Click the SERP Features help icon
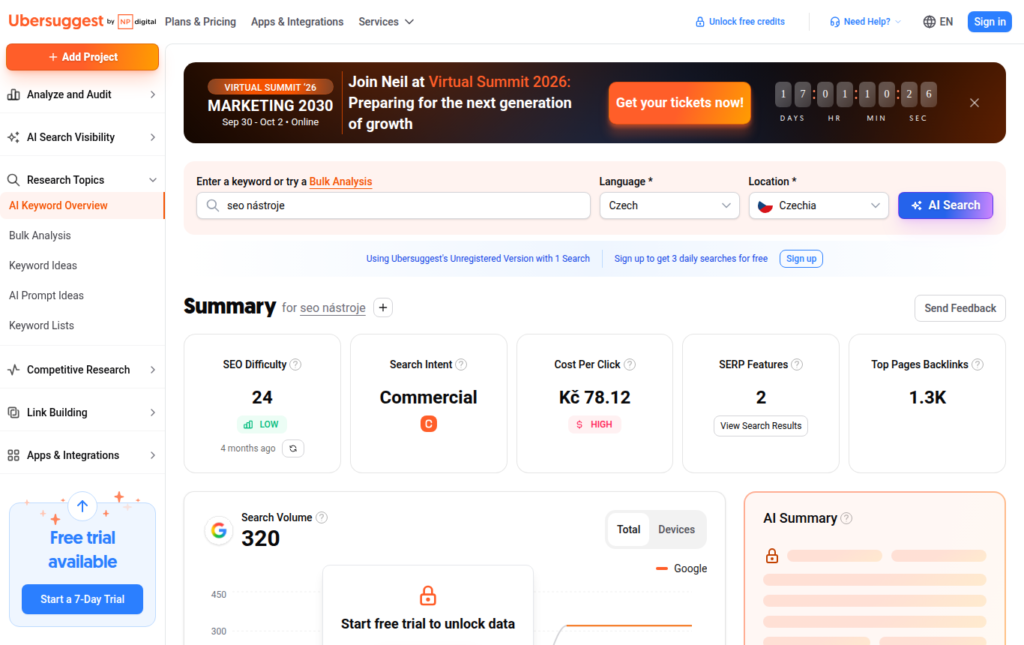The width and height of the screenshot is (1024, 645). point(797,364)
